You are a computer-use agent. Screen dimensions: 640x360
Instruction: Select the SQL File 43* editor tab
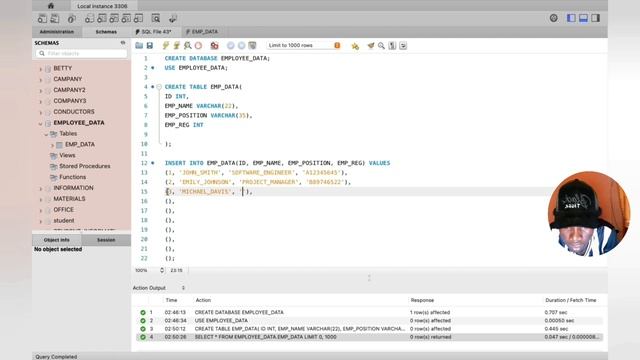[x=154, y=31]
